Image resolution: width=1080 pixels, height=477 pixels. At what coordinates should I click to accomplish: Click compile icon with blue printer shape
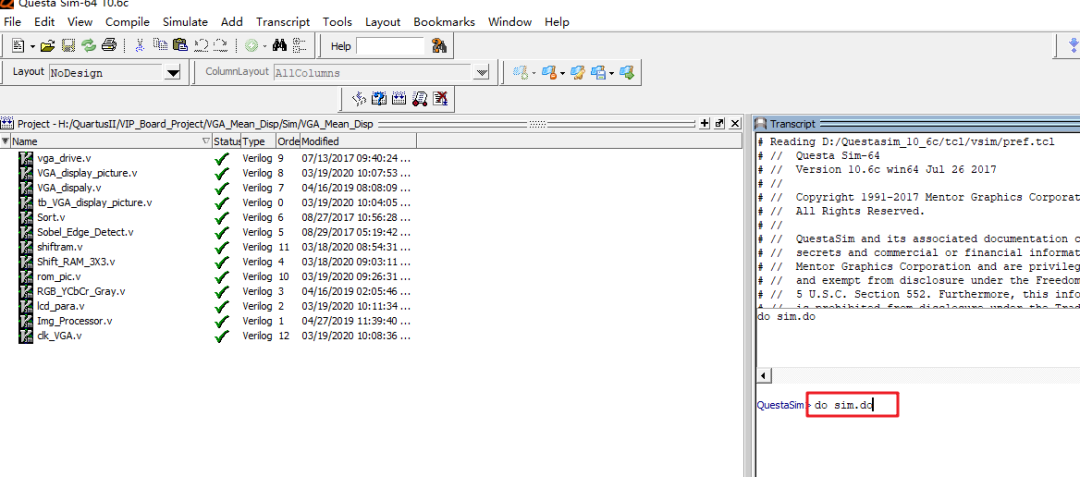(598, 72)
